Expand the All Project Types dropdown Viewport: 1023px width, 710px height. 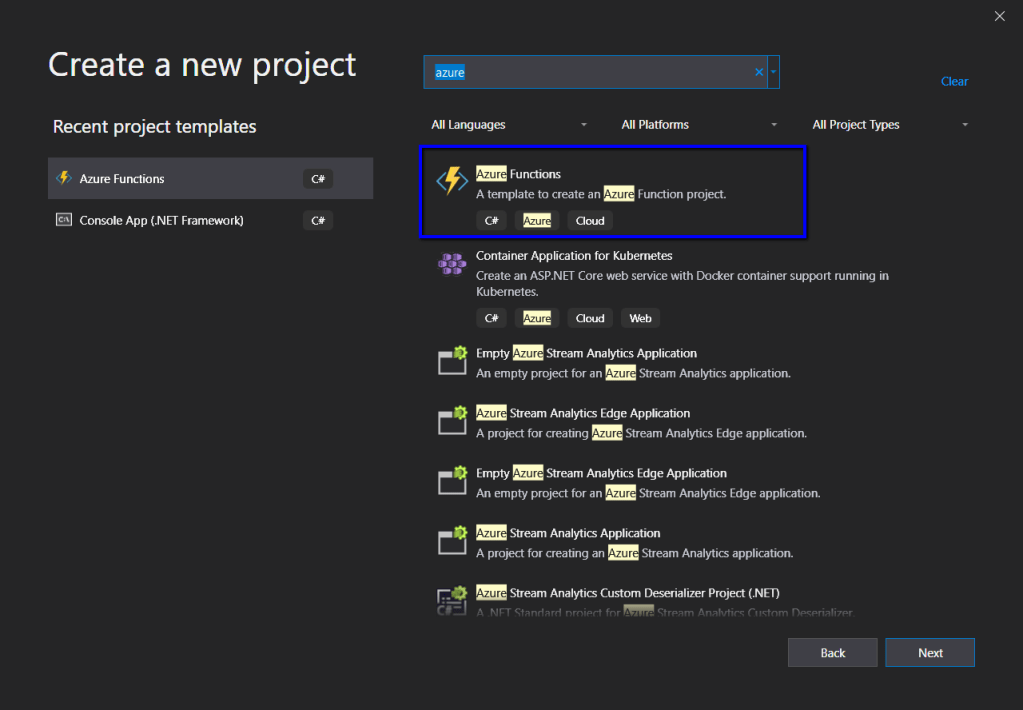pos(890,125)
